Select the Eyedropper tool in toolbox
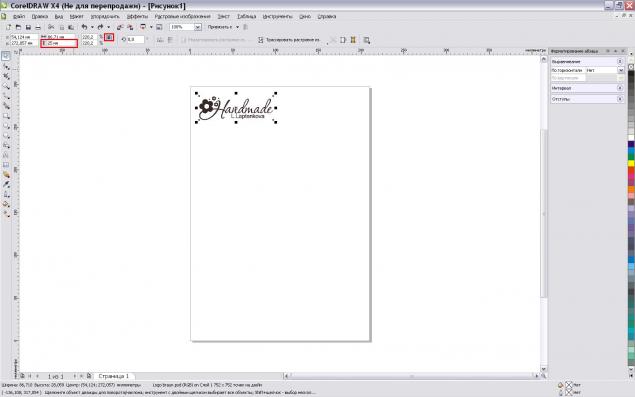 6,185
